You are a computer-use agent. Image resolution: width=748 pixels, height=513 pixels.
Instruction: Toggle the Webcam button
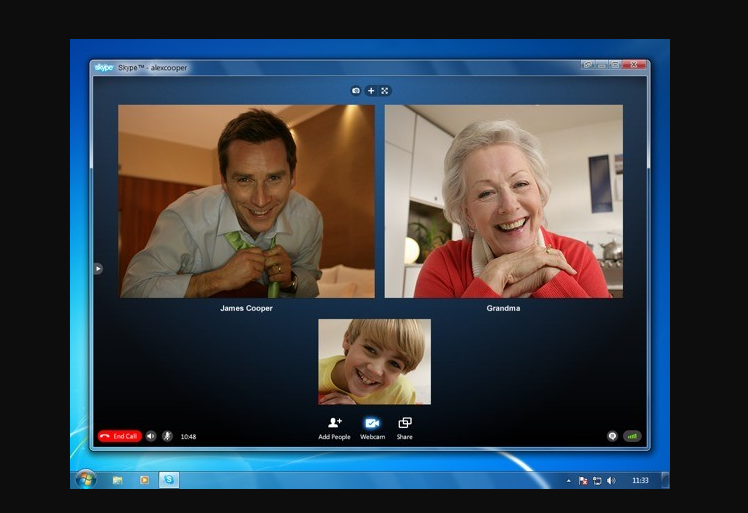coord(372,428)
